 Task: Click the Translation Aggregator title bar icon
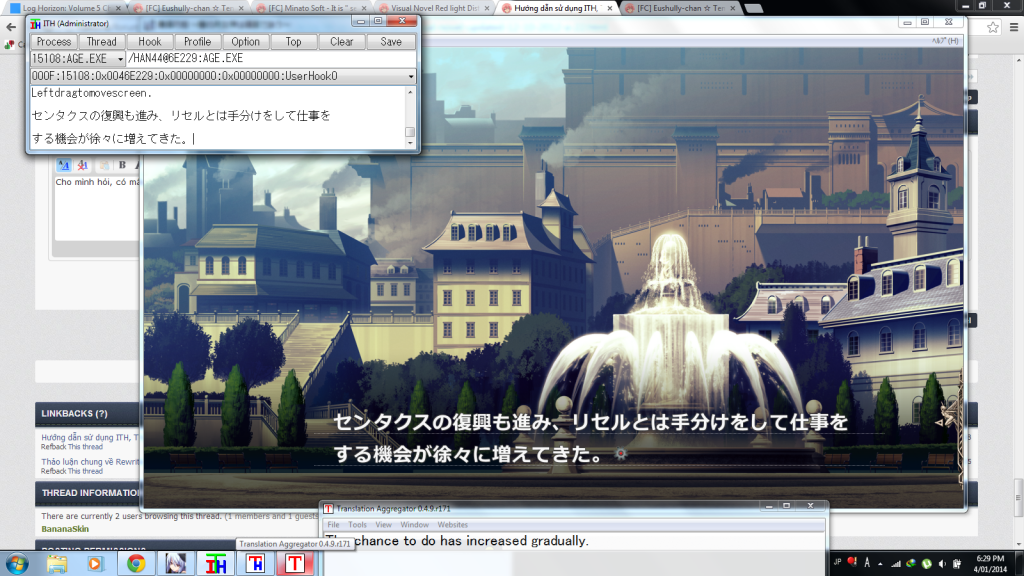pyautogui.click(x=328, y=509)
